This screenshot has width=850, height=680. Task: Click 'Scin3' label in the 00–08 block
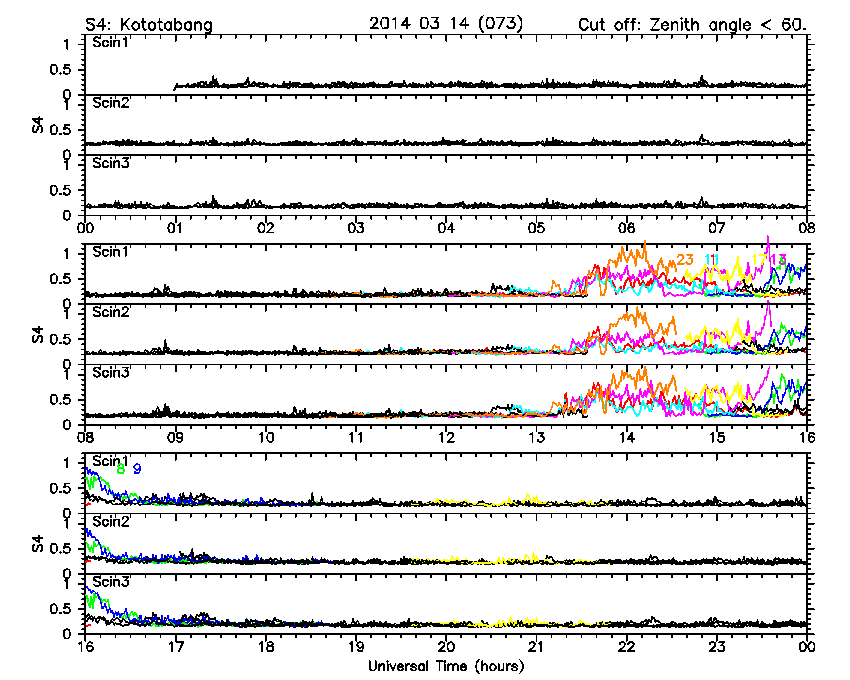111,163
